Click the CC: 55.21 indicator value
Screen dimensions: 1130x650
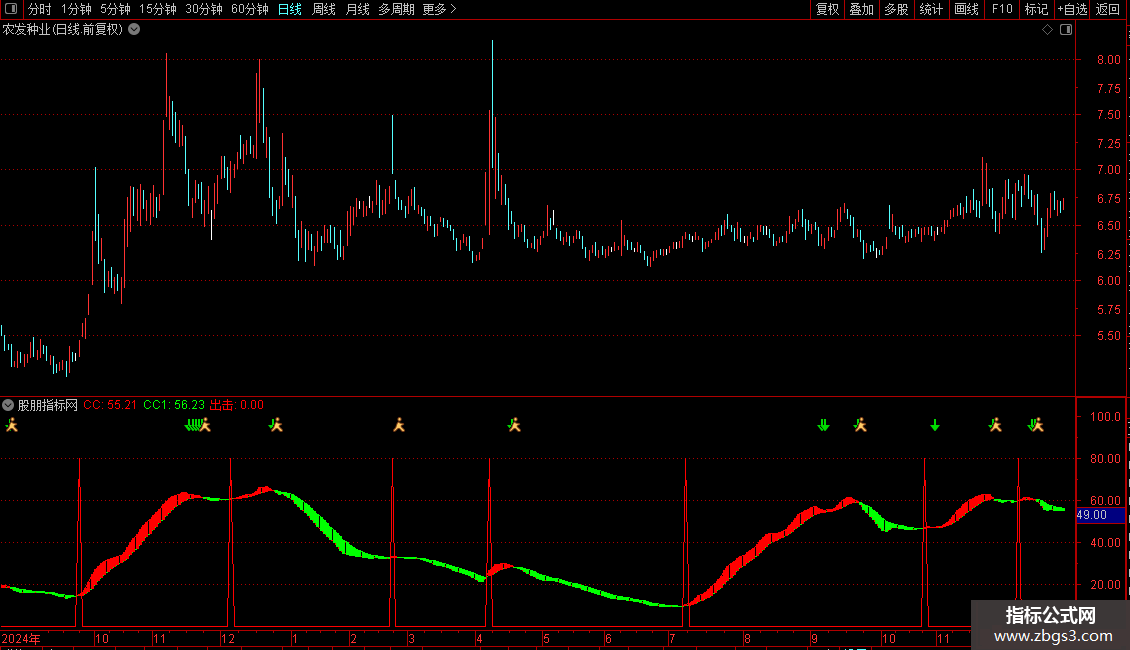point(110,405)
